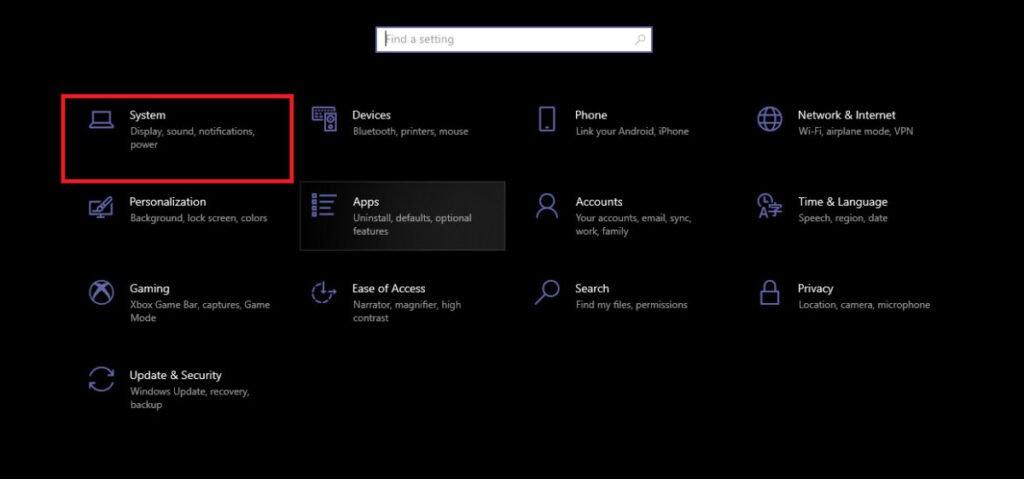Click 'Narrator, magnifier, high contrast' description
The height and width of the screenshot is (479, 1024).
(407, 311)
